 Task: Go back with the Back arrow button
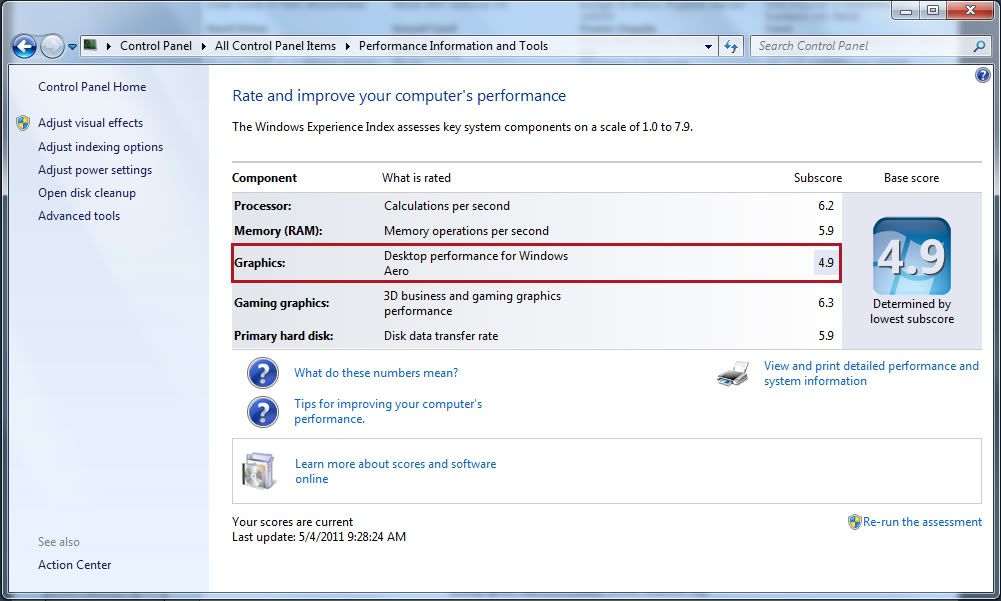(24, 46)
